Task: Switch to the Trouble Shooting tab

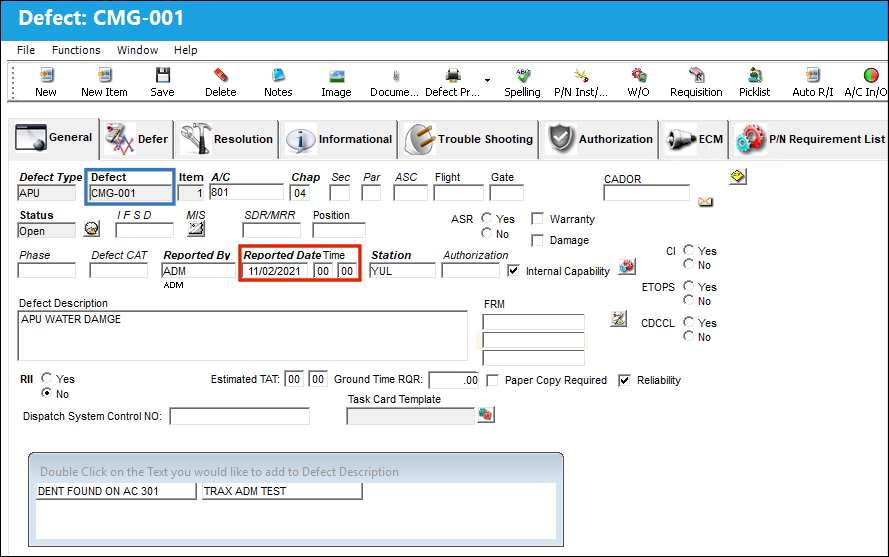Action: pos(469,140)
